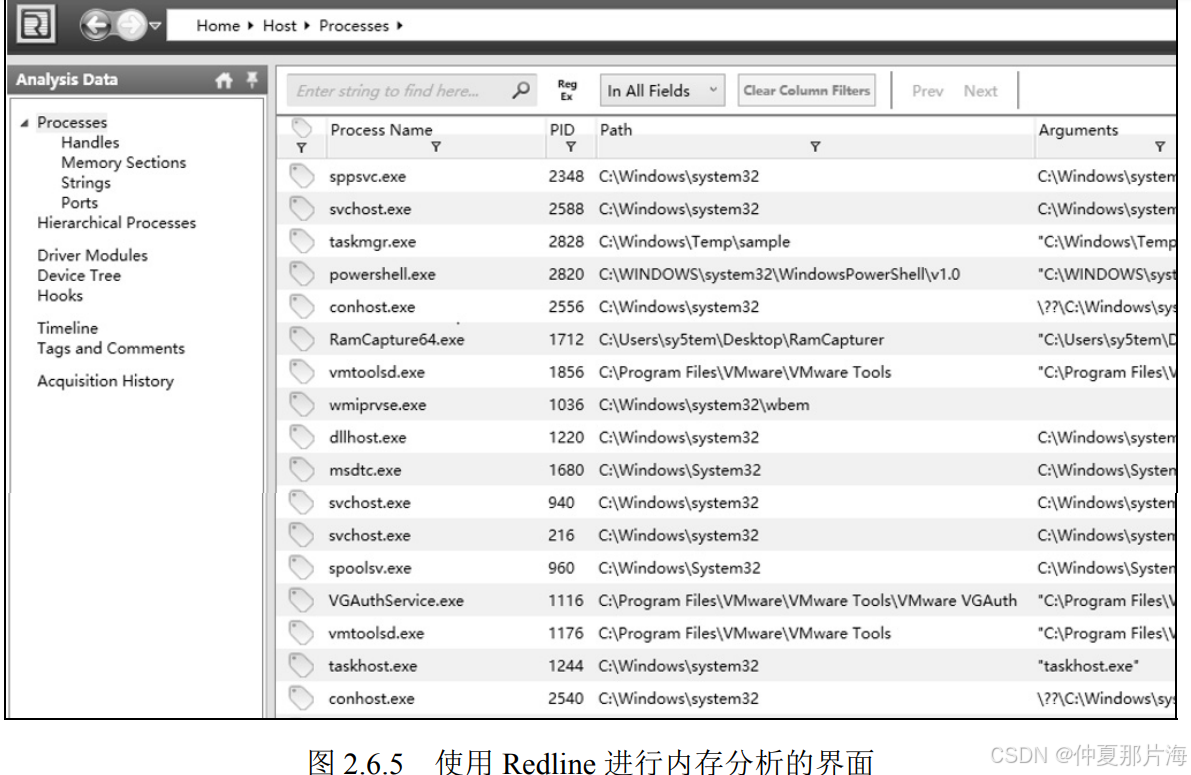Sort by Path column header
The height and width of the screenshot is (775, 1191).
pyautogui.click(x=616, y=130)
